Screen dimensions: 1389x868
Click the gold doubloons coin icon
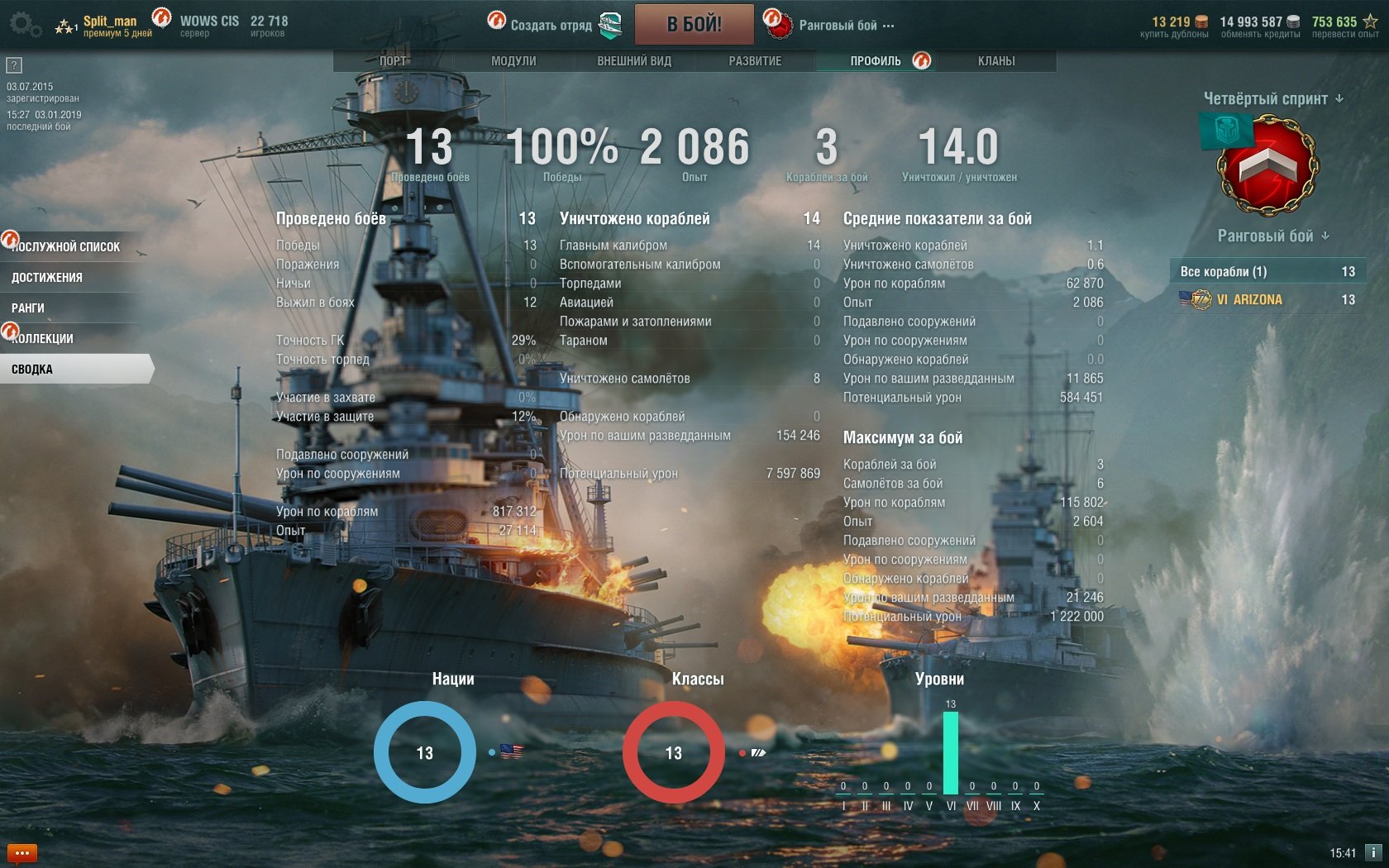[1201, 21]
